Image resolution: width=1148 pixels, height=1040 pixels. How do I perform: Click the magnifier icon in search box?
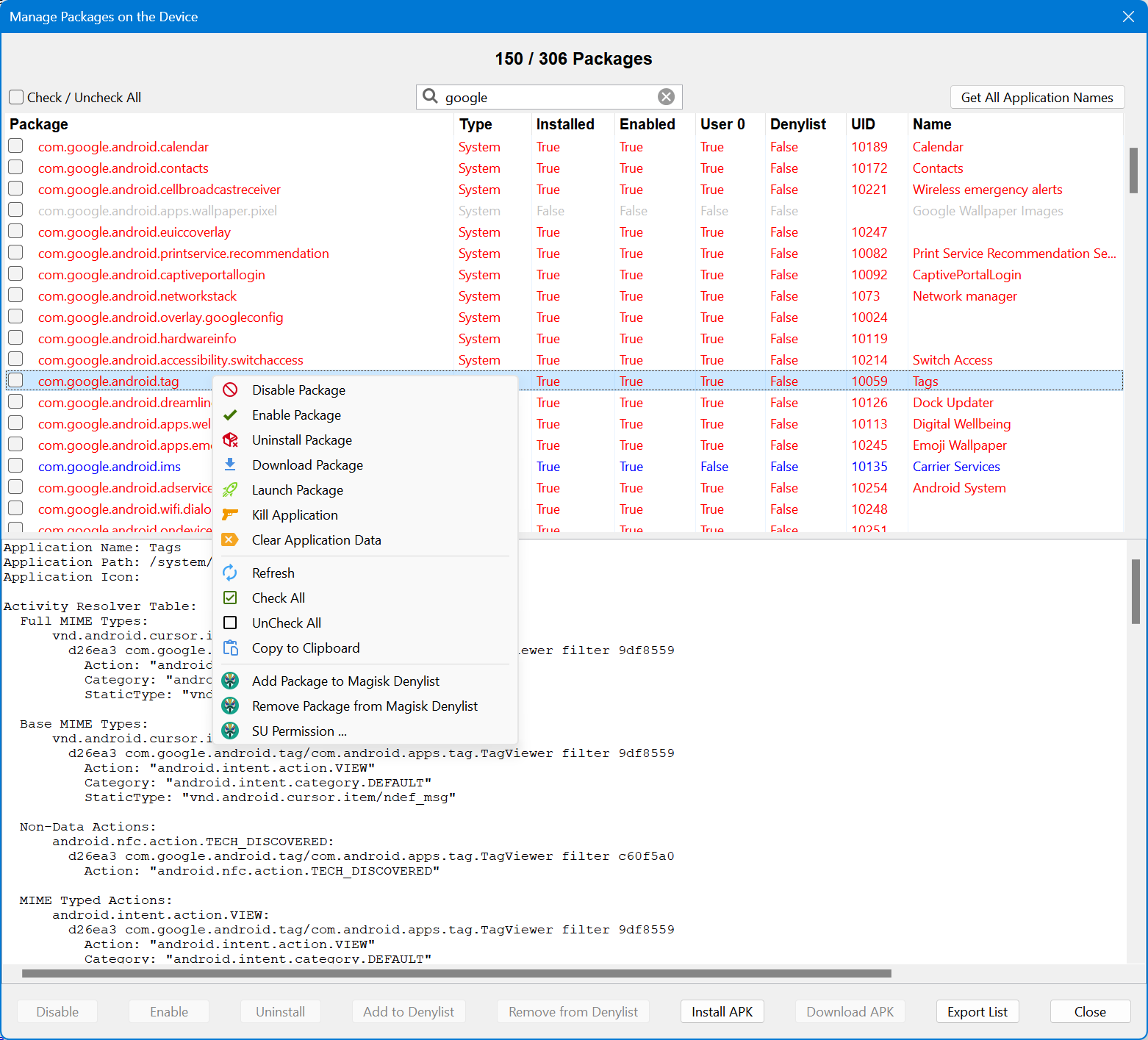[431, 97]
